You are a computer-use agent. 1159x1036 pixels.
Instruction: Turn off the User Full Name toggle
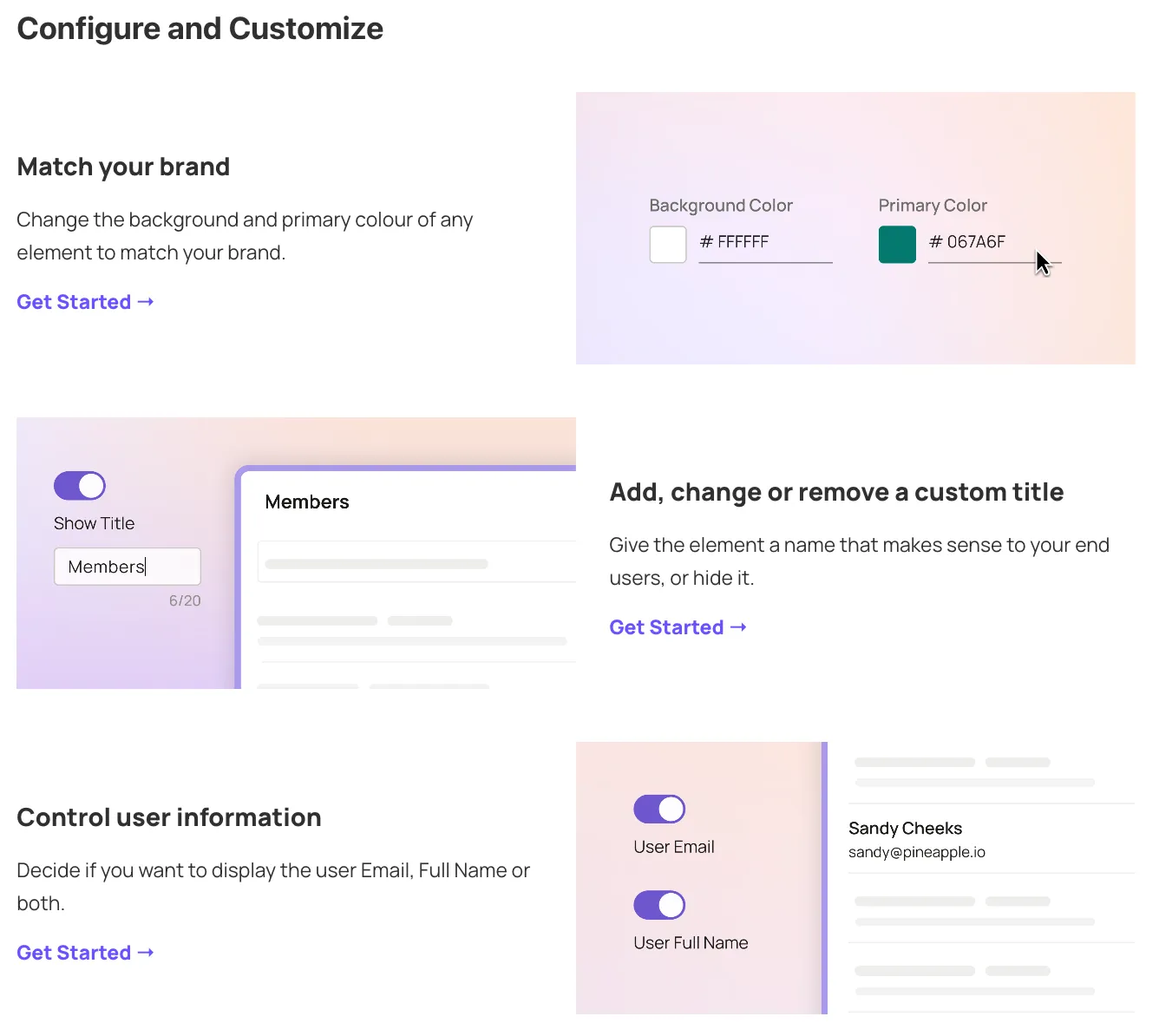tap(659, 905)
